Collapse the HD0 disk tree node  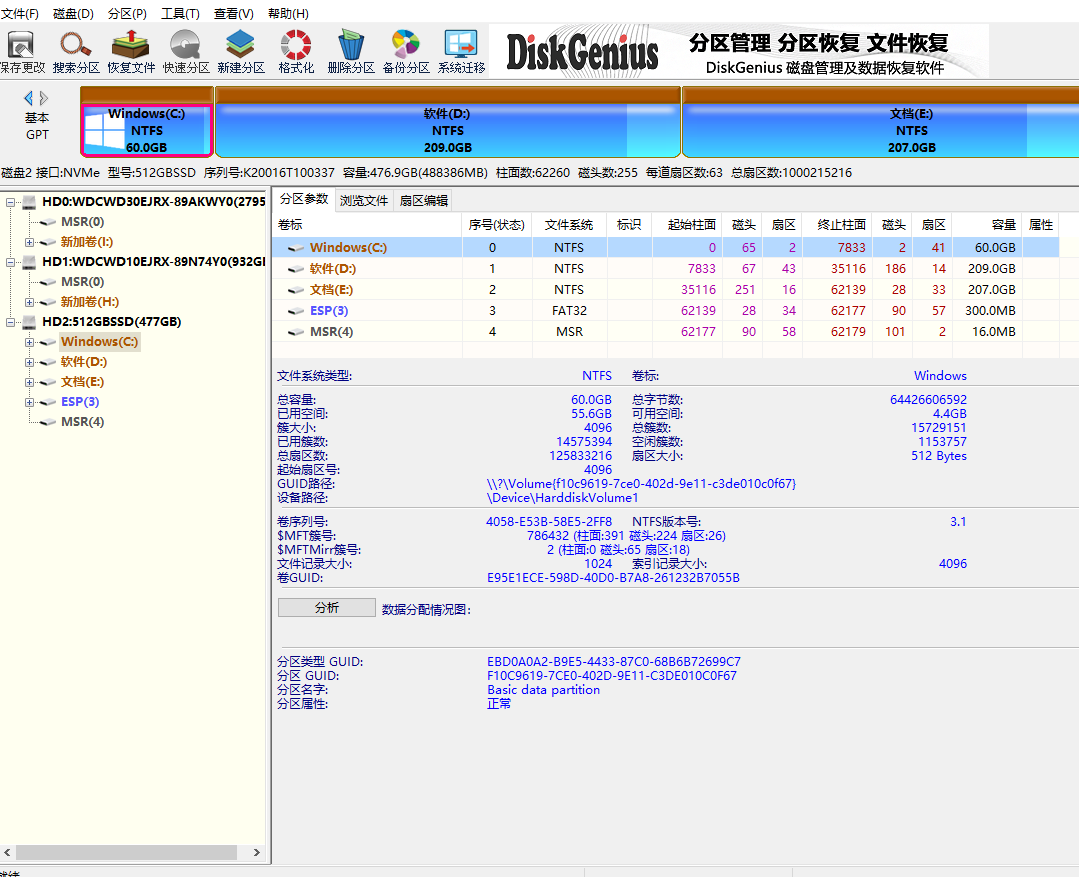click(10, 202)
